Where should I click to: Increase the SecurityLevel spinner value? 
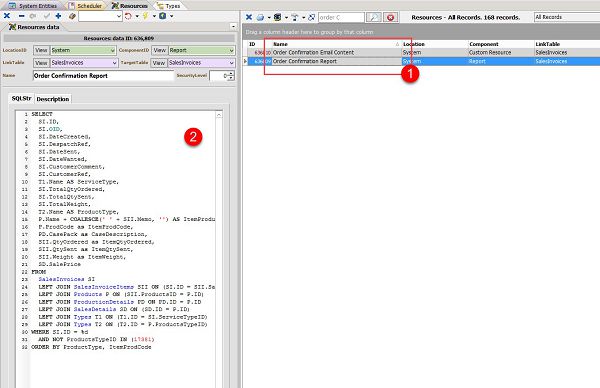(231, 73)
